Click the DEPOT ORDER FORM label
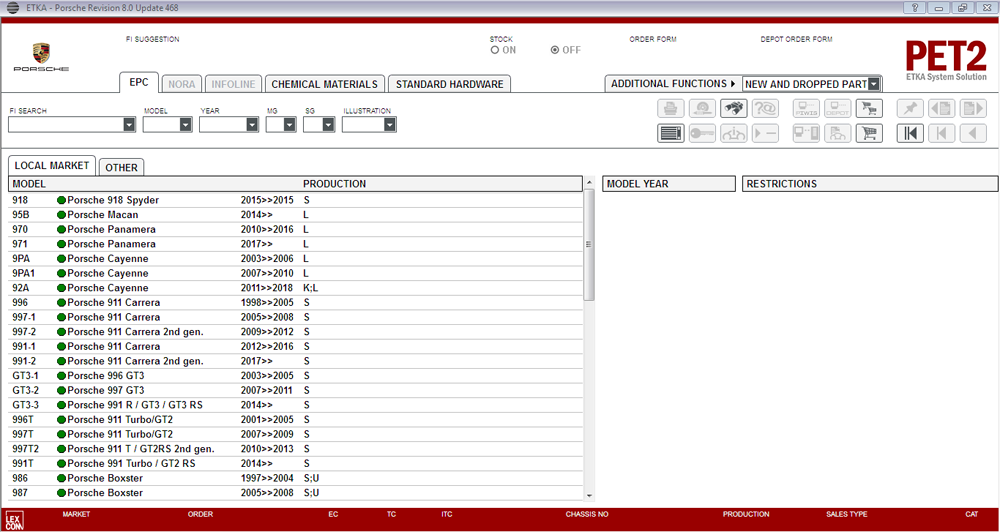The height and width of the screenshot is (532, 1000). 797,40
